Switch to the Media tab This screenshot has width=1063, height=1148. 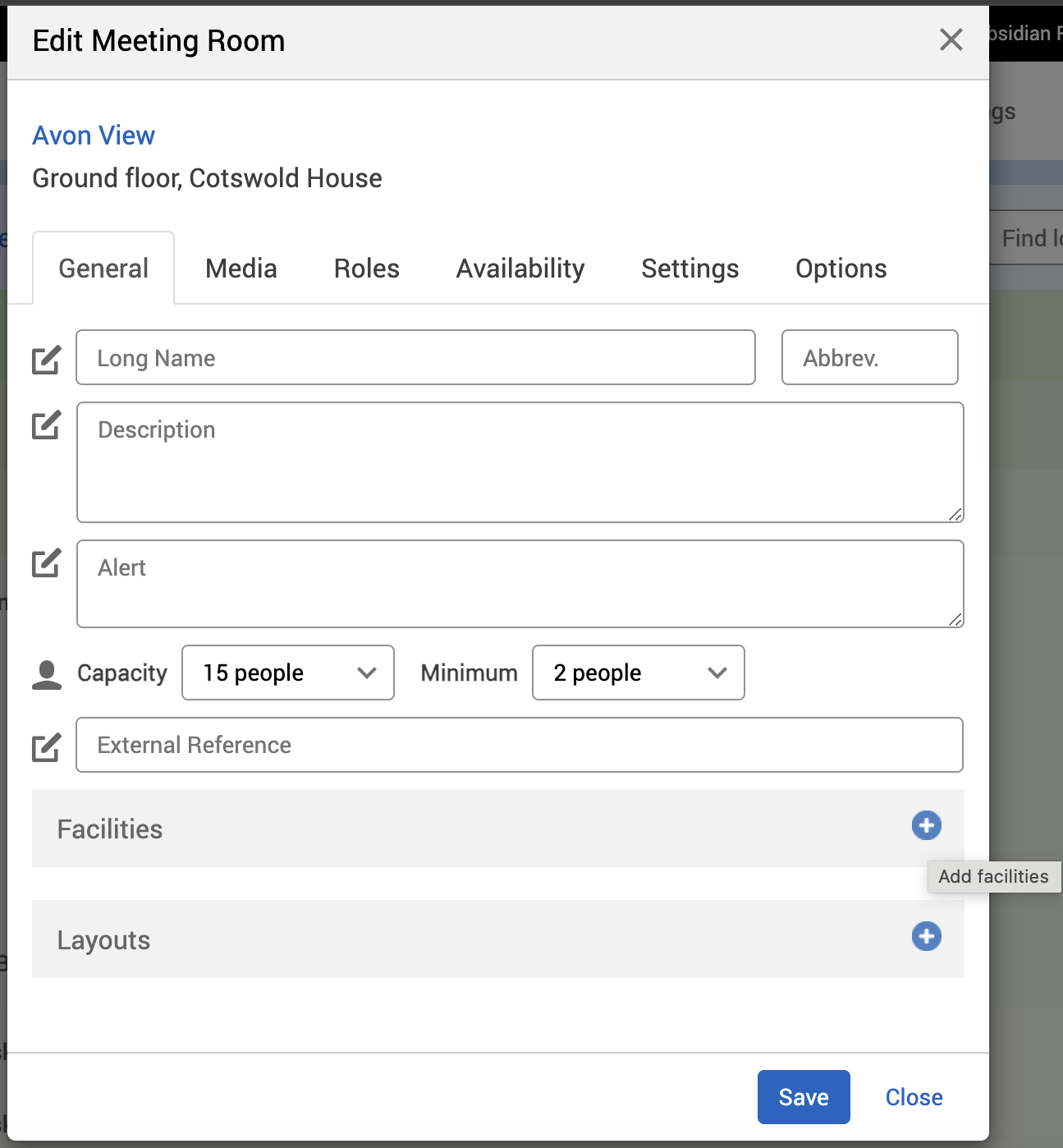tap(241, 269)
